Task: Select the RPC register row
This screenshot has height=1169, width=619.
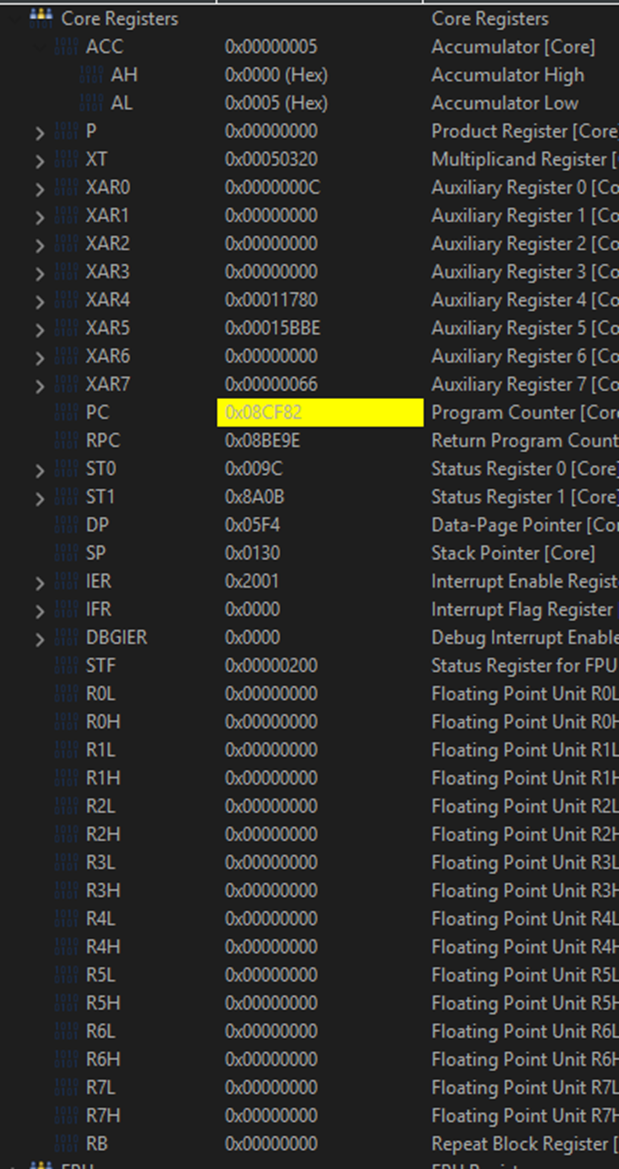Action: (310, 441)
